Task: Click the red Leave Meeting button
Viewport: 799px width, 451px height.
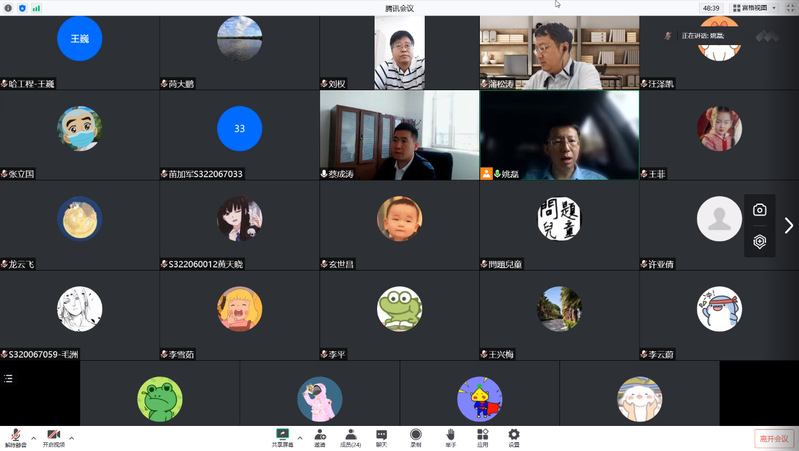Action: click(x=773, y=438)
